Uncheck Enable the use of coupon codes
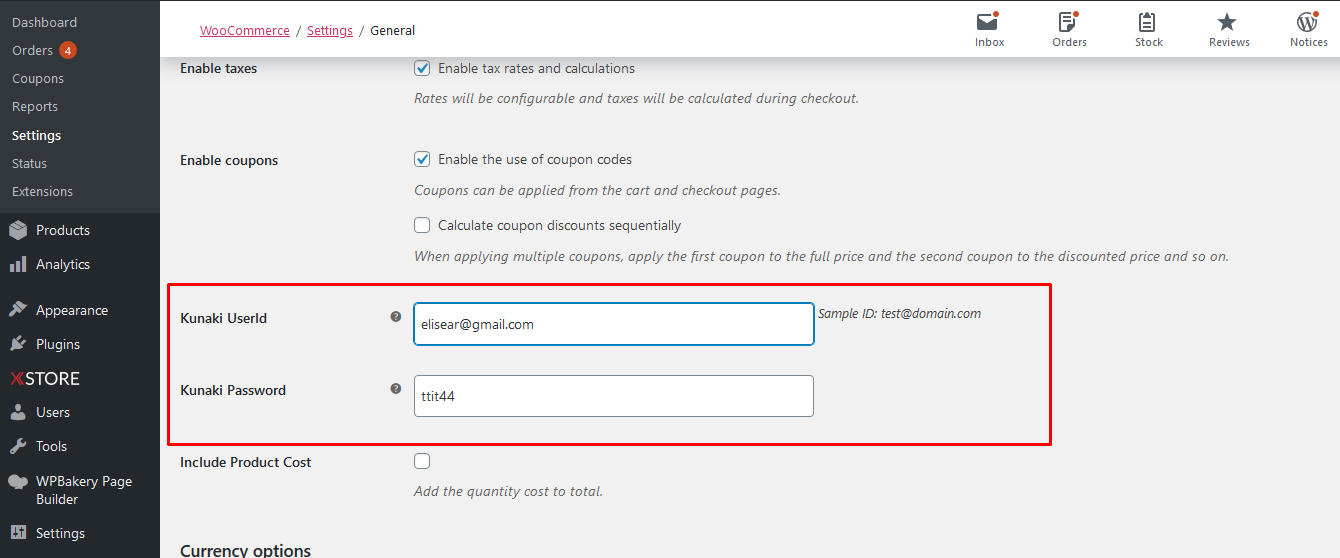The width and height of the screenshot is (1340, 558). tap(422, 159)
